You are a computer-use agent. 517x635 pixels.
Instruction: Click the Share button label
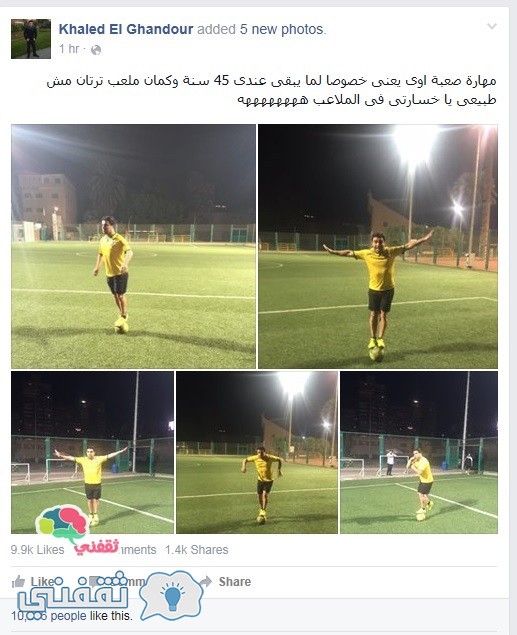click(x=235, y=582)
